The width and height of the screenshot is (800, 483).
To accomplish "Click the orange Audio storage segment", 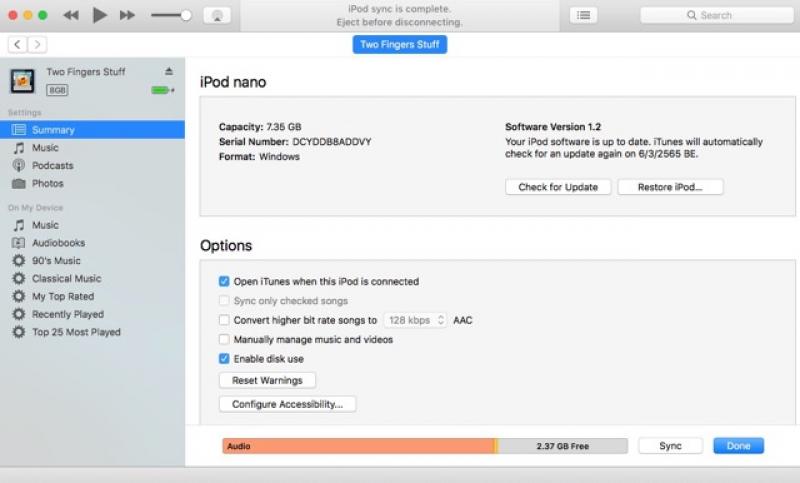I will pyautogui.click(x=358, y=446).
